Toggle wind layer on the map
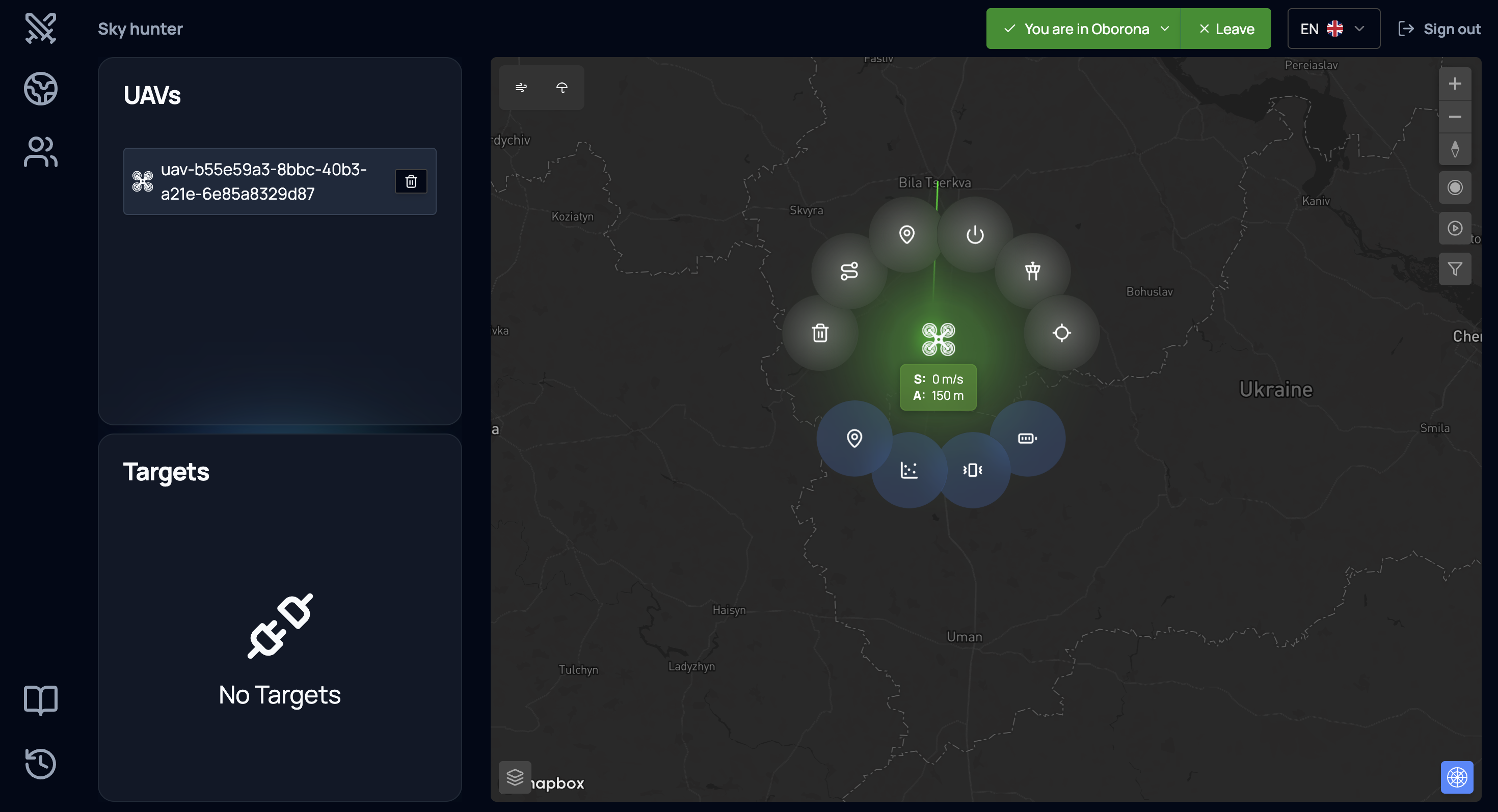 point(521,88)
